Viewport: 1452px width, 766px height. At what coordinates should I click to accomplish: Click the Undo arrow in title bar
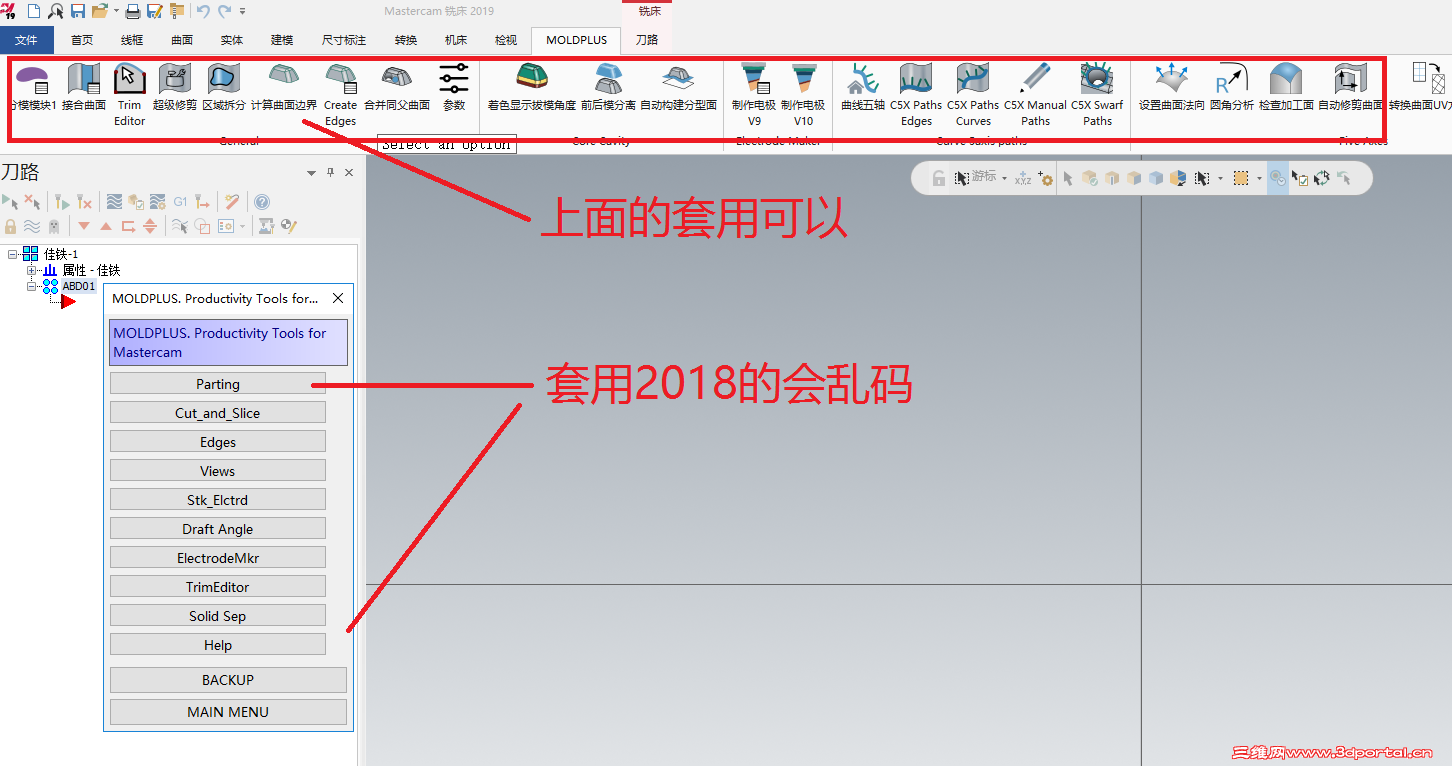203,11
